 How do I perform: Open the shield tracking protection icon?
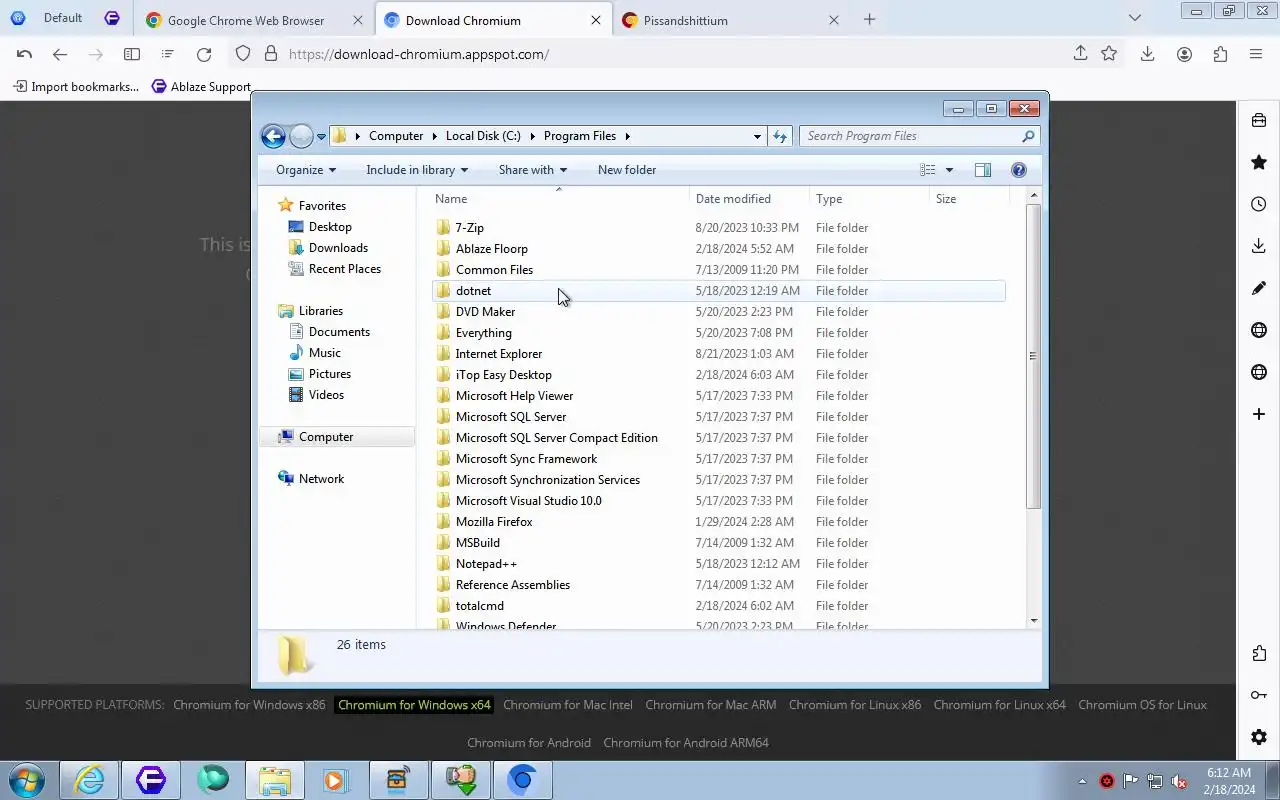(243, 54)
